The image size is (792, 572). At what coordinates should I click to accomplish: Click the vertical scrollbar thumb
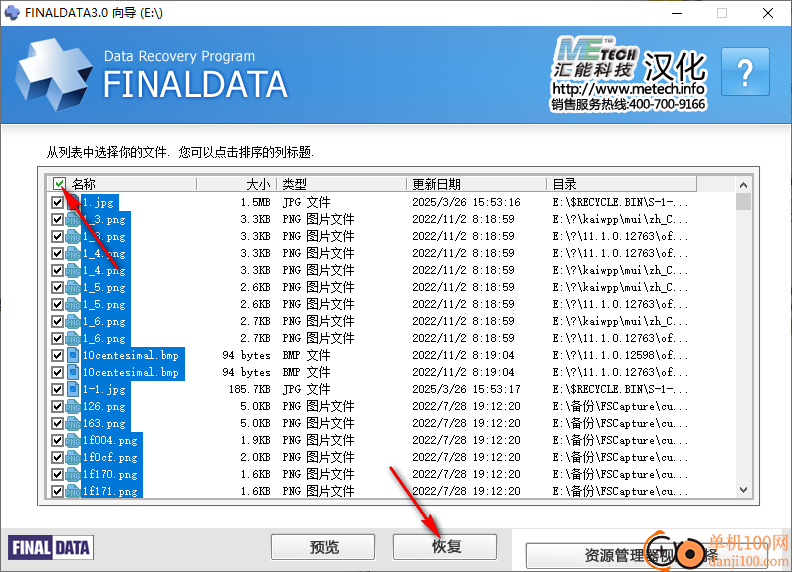(743, 201)
